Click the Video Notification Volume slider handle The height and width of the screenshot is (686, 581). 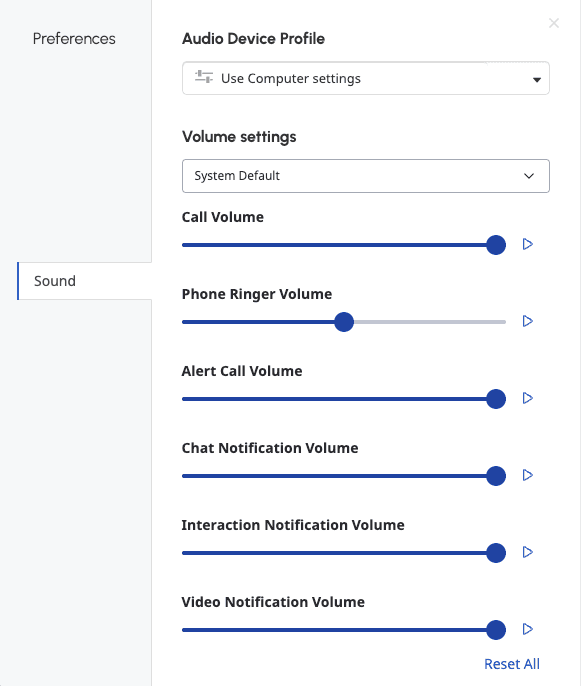pos(496,630)
